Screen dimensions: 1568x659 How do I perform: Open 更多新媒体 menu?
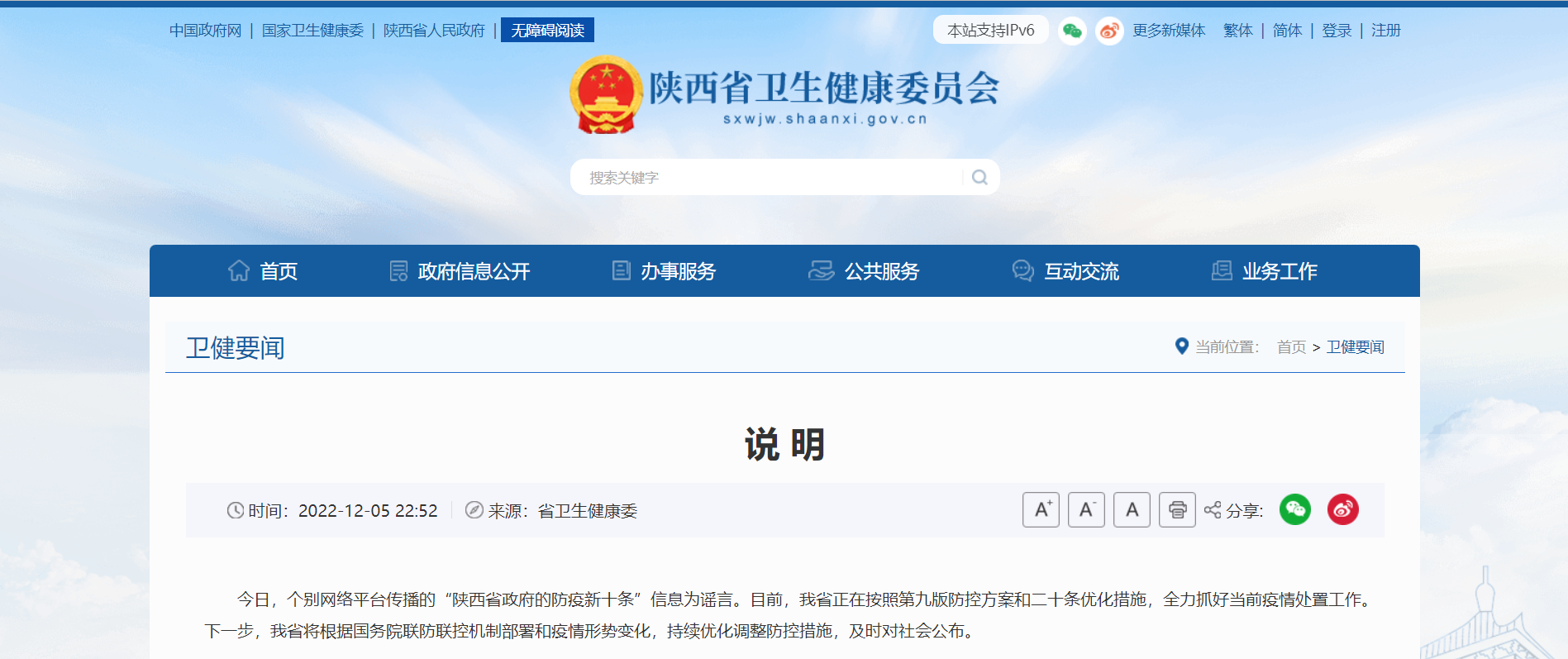click(x=1169, y=31)
